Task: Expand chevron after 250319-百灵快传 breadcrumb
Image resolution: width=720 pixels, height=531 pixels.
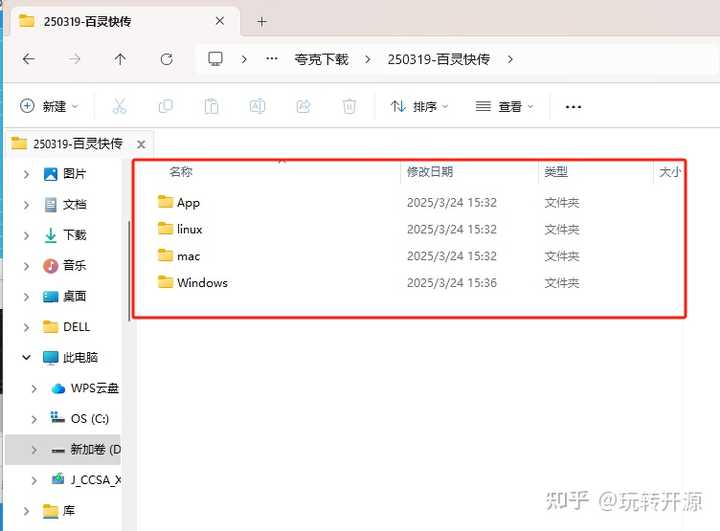Action: tap(510, 59)
